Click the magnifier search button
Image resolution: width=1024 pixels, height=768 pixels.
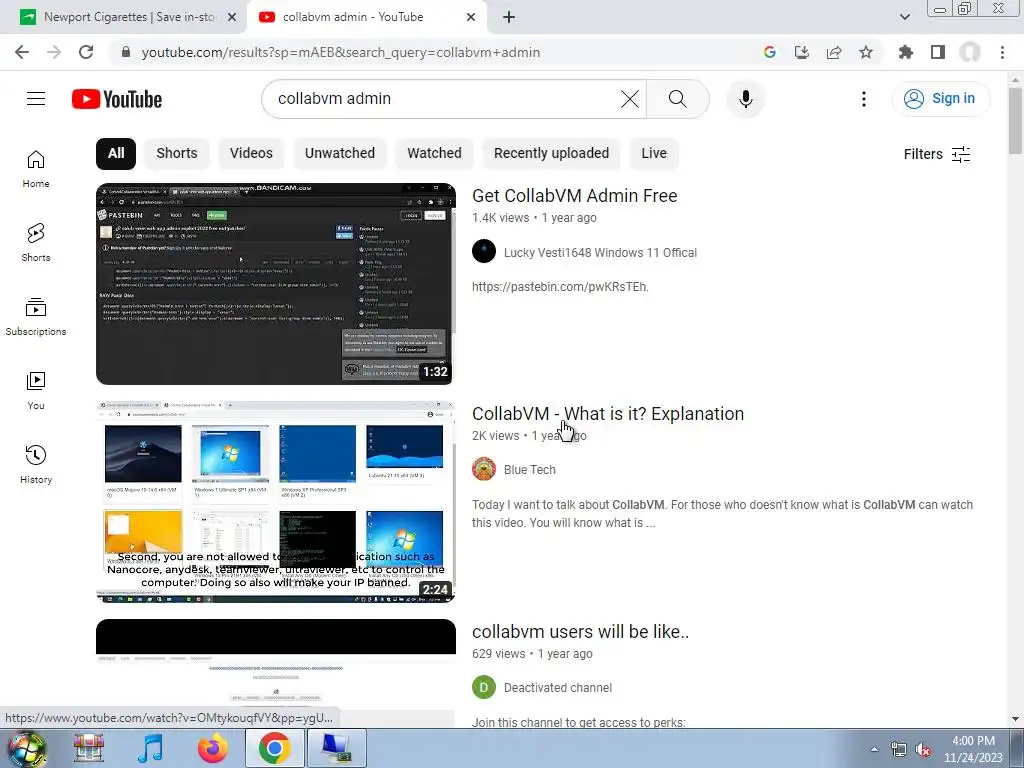coord(678,99)
